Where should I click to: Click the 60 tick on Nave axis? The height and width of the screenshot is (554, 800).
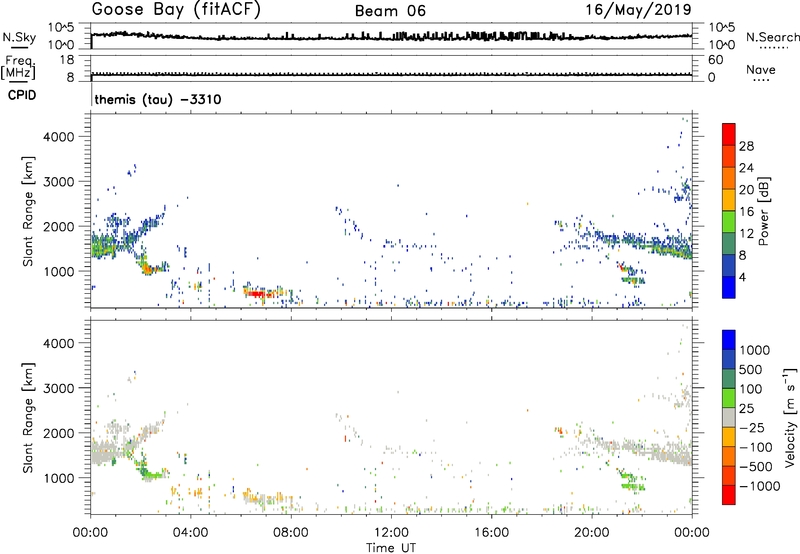pyautogui.click(x=715, y=60)
